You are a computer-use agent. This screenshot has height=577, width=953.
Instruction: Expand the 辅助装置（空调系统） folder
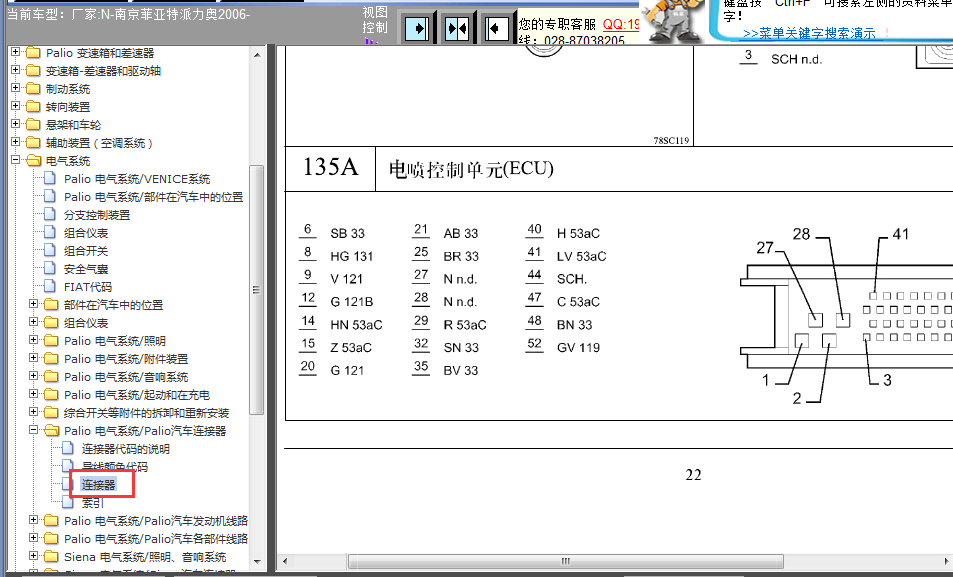(16, 142)
